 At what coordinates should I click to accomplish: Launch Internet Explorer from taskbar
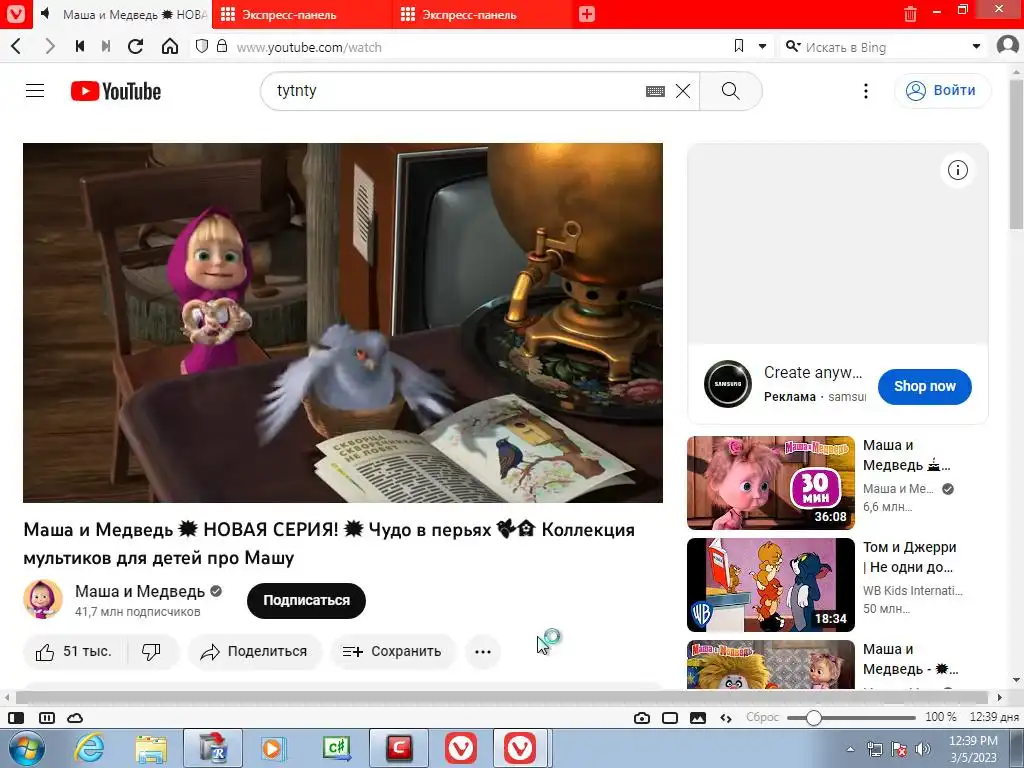(x=89, y=748)
